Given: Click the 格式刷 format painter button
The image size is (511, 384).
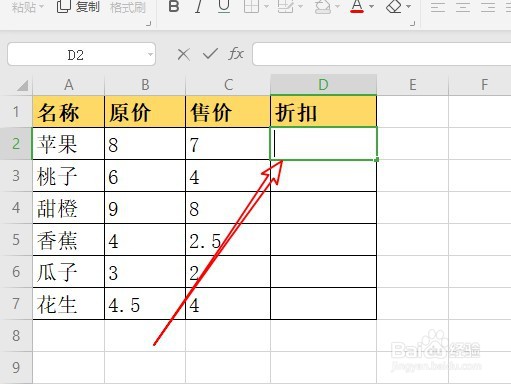Looking at the screenshot, I should [x=128, y=7].
